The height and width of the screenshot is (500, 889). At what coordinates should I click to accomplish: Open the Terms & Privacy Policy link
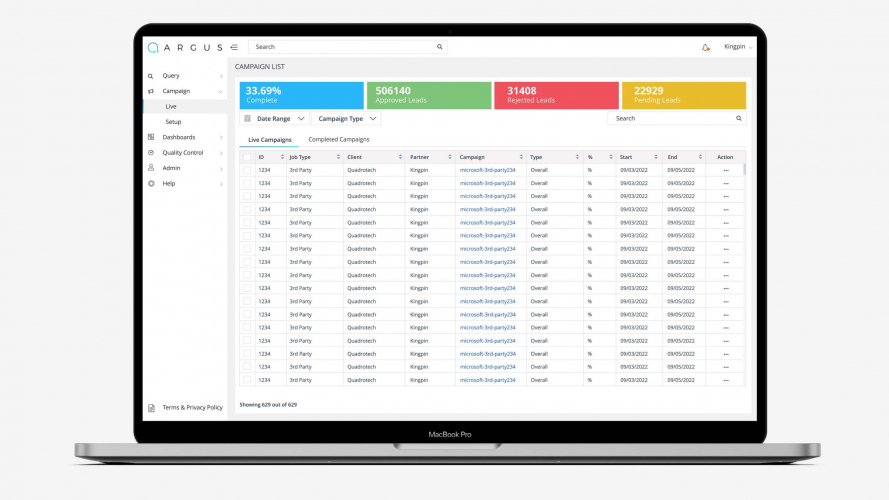click(x=192, y=408)
